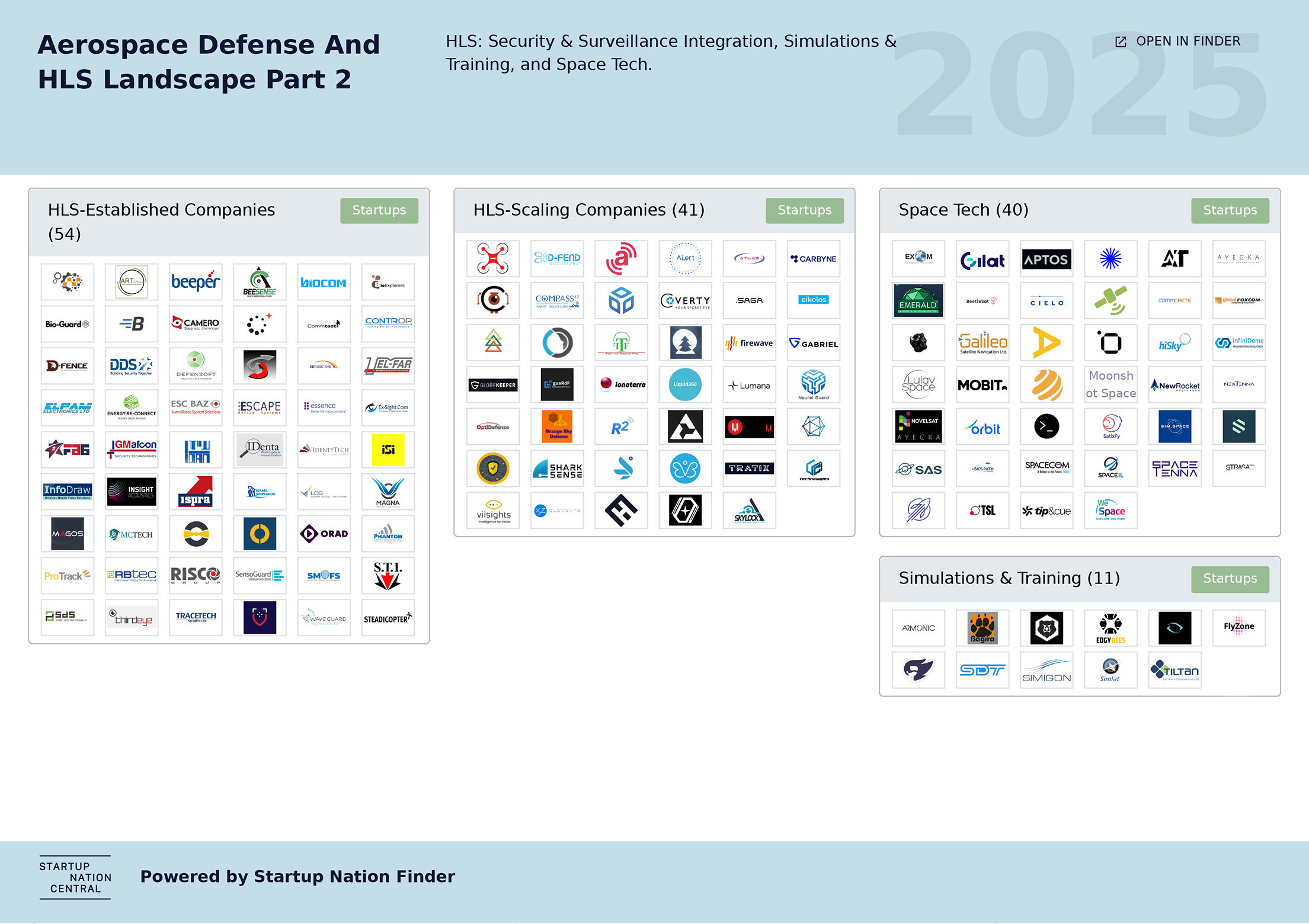
Task: Click the Bagira paw-print logo
Action: pos(982,628)
